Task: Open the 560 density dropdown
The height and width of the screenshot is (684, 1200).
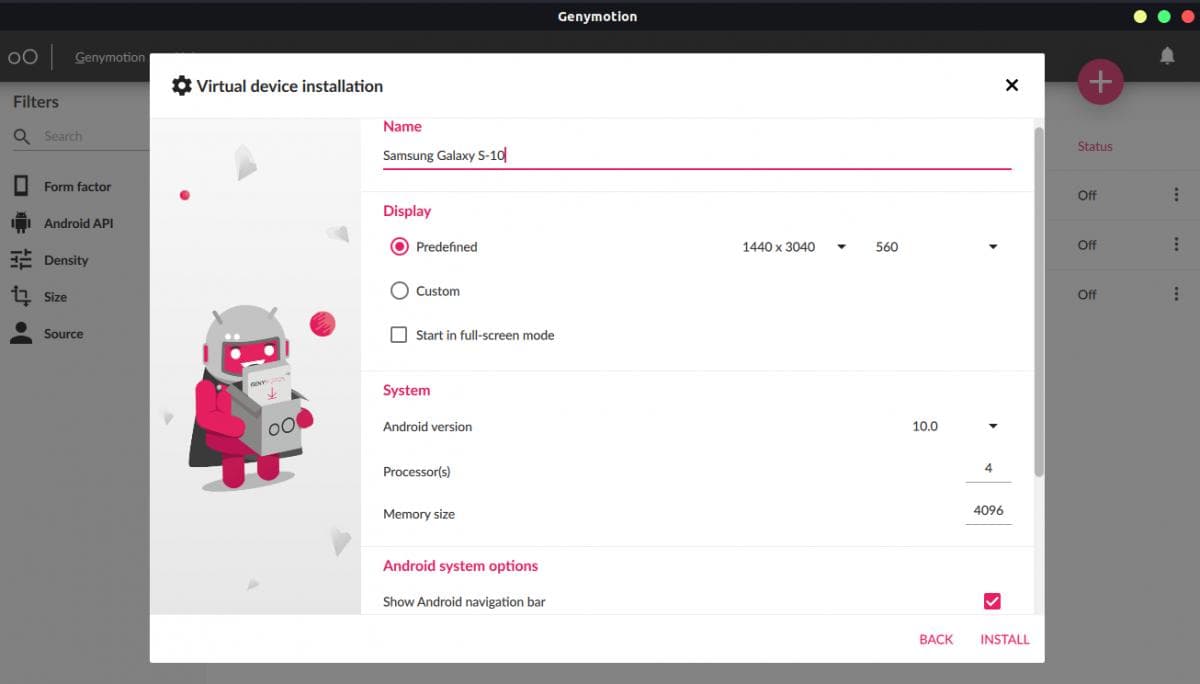Action: 936,247
